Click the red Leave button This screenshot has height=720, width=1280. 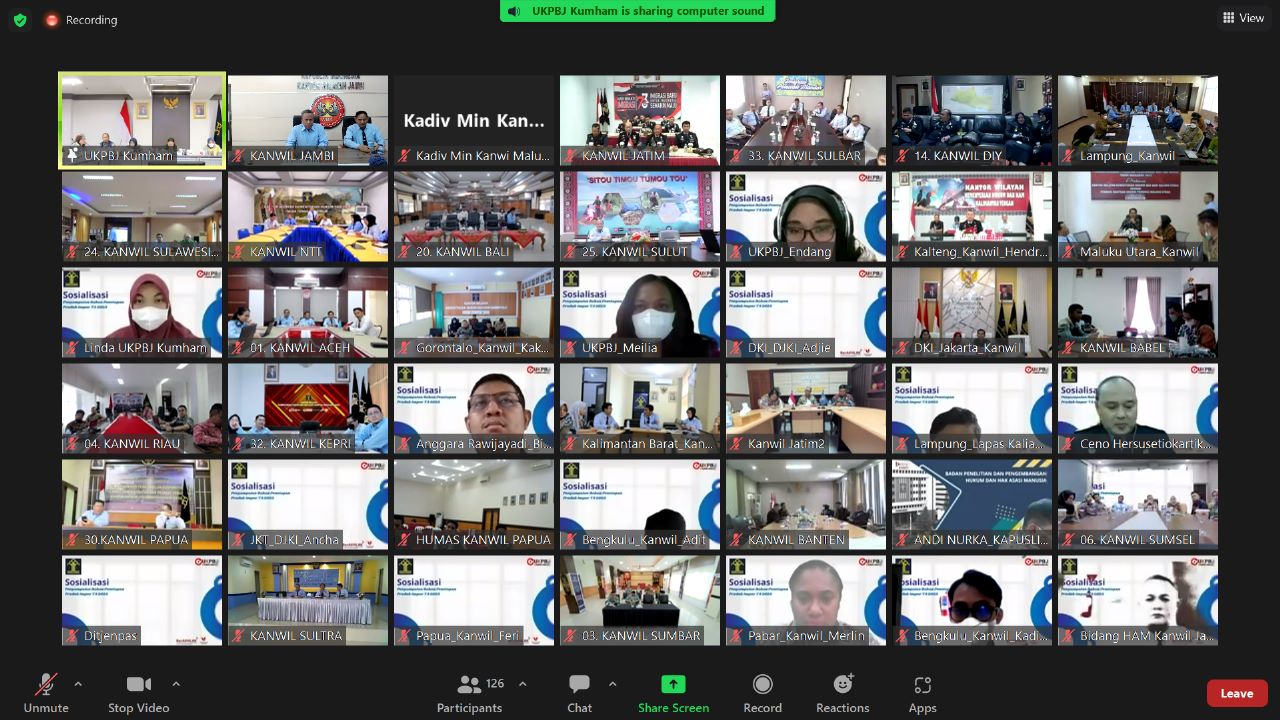click(x=1236, y=693)
